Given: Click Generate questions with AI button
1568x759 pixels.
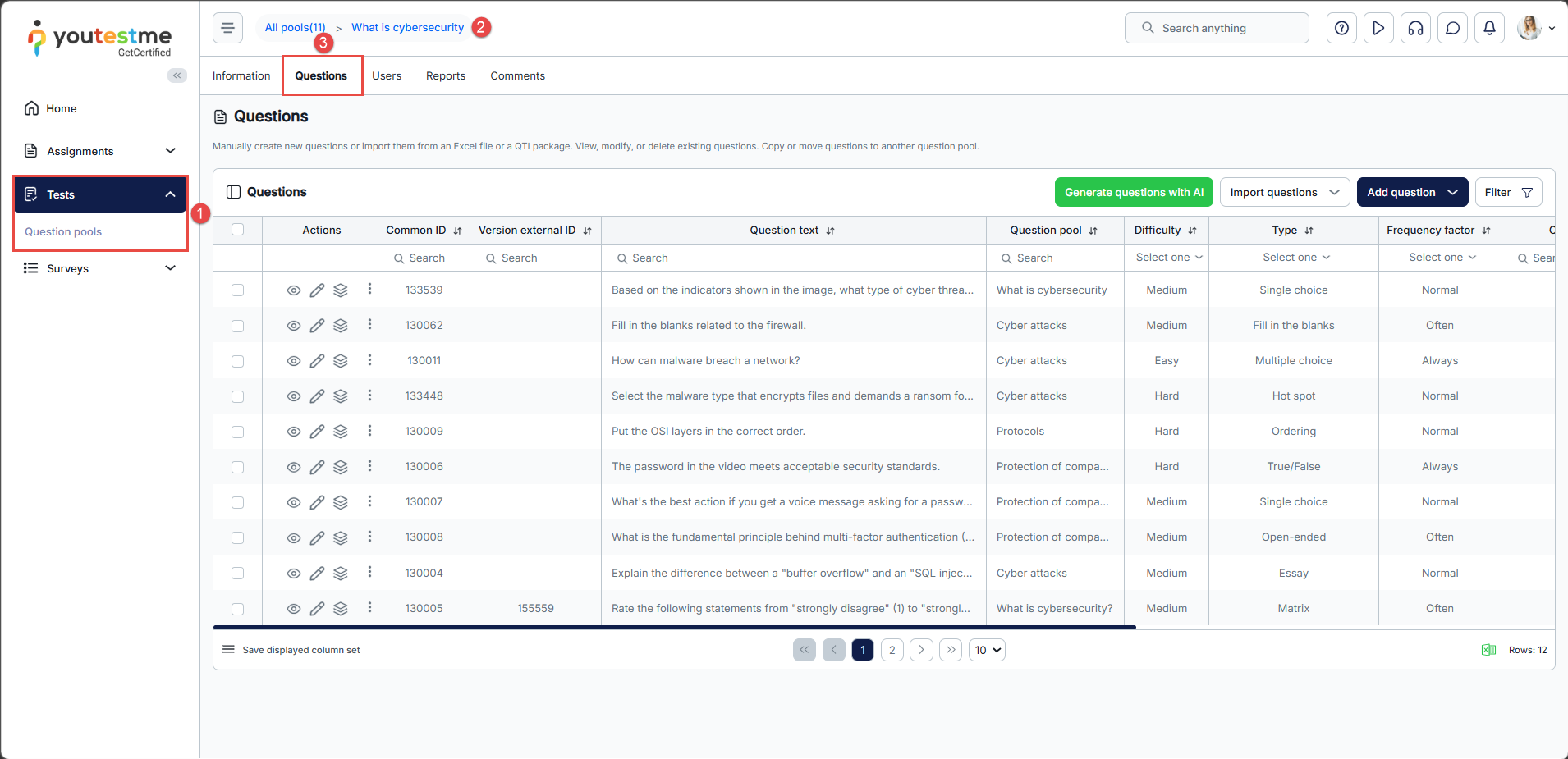Looking at the screenshot, I should pos(1134,192).
